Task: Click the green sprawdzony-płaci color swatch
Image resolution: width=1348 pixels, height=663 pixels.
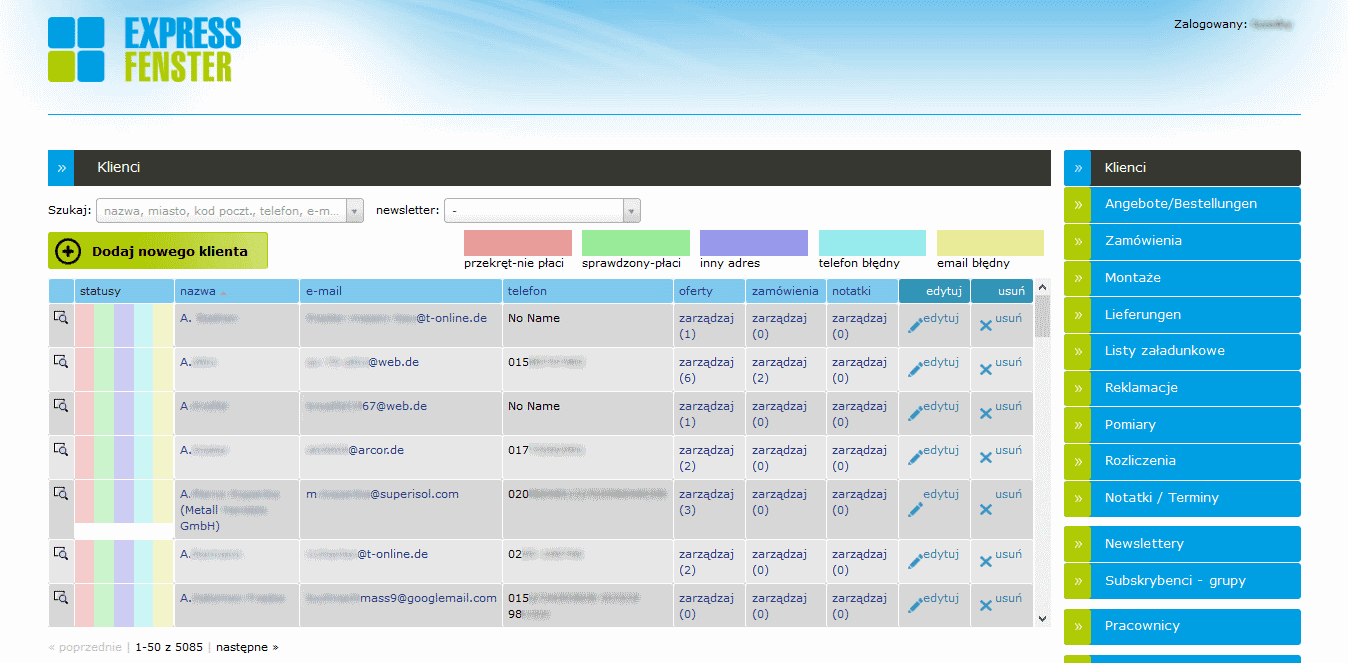Action: [635, 242]
